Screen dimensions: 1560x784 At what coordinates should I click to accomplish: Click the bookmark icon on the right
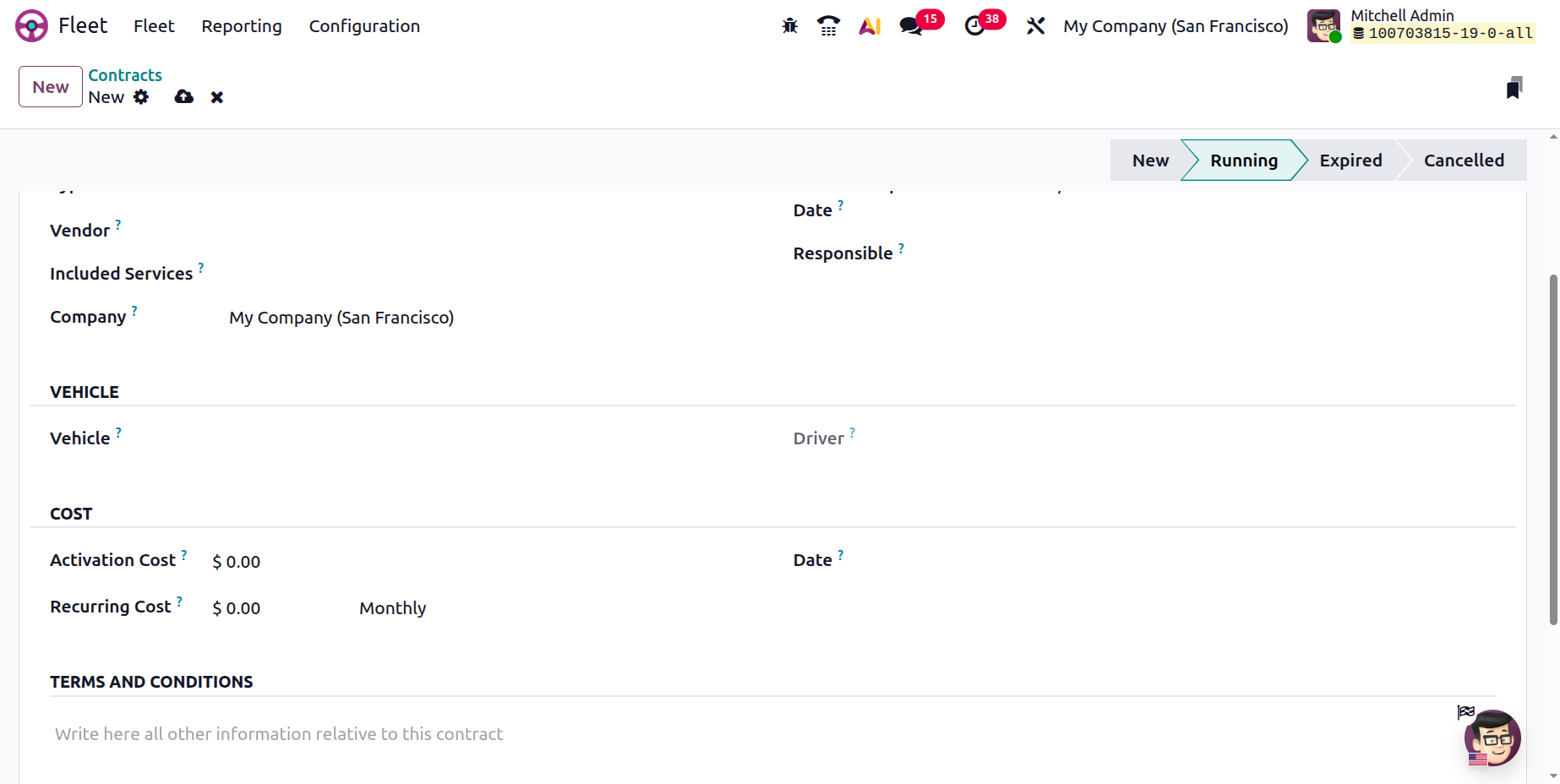click(1514, 88)
